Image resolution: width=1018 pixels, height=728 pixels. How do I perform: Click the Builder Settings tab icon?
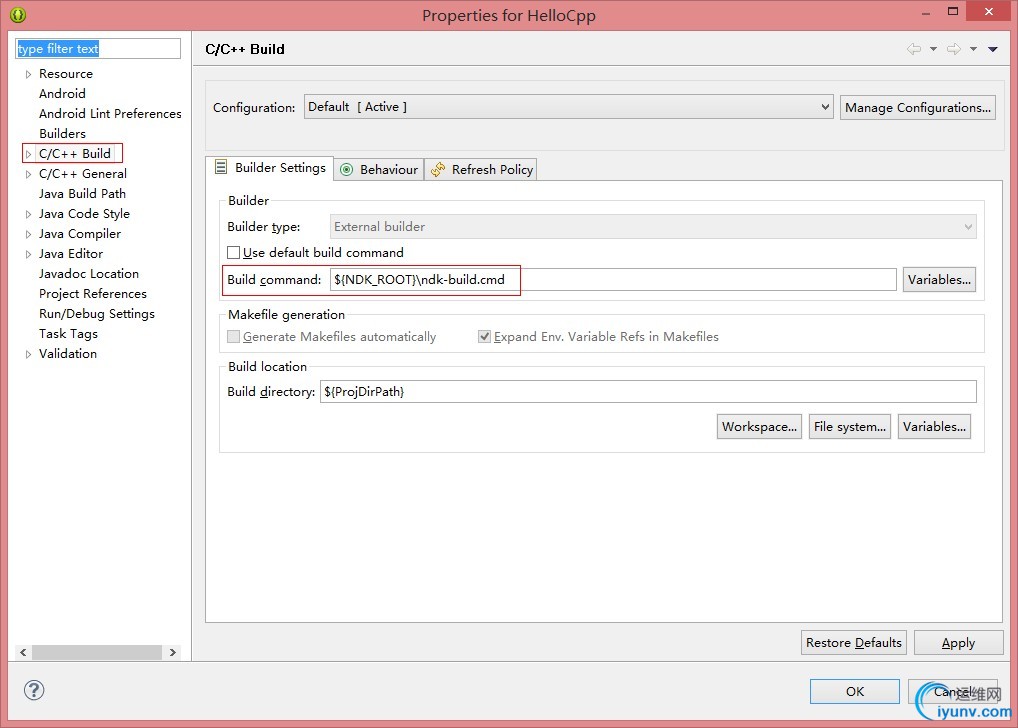[221, 168]
